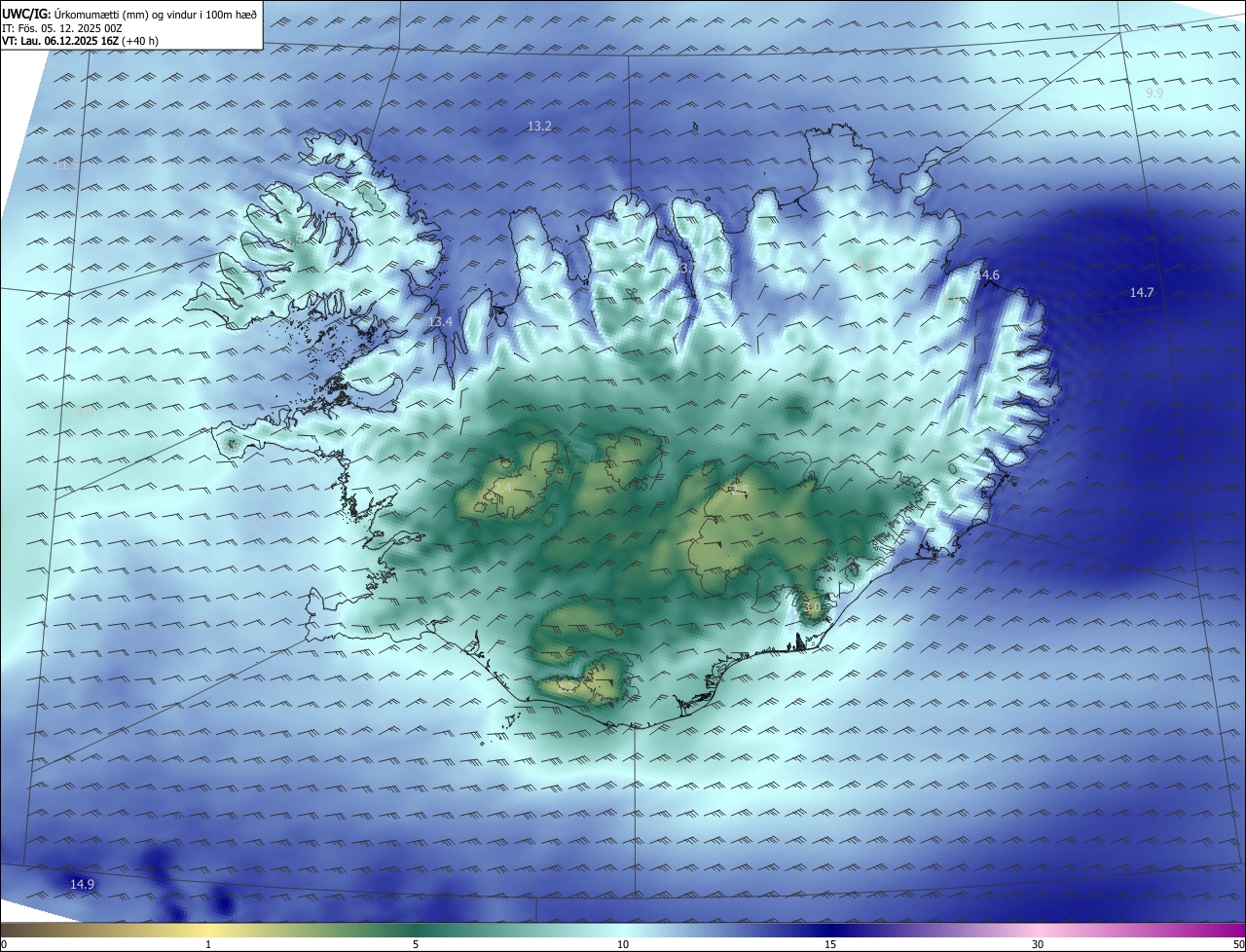Click the 30 tick label on the color scale
Screen dimensions: 1246x952
1038,944
